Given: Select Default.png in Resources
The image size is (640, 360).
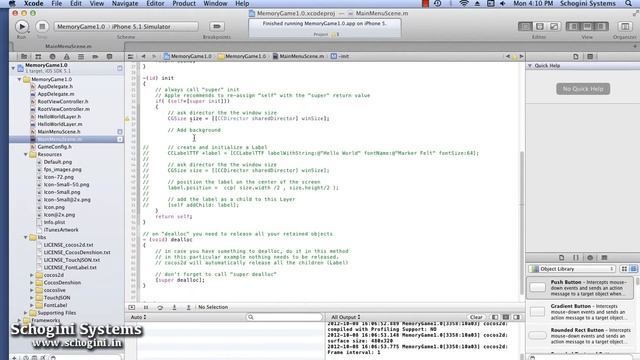Looking at the screenshot, I should click(x=58, y=162).
